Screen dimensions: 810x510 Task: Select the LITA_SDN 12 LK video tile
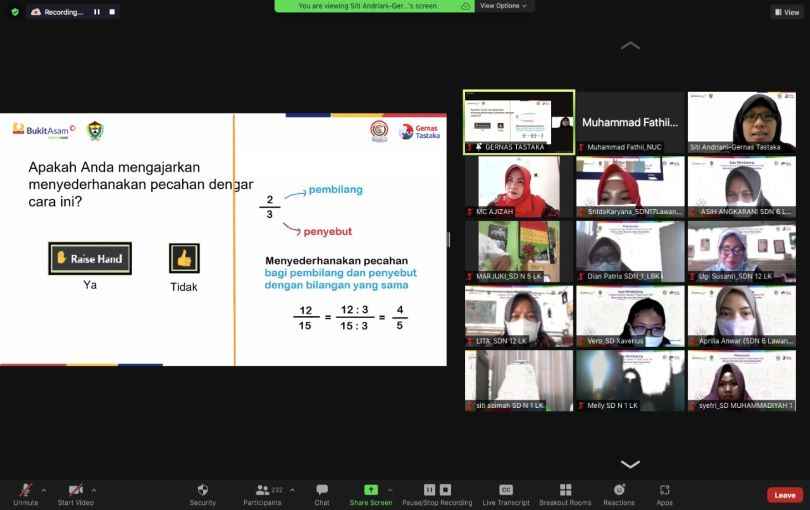point(519,316)
